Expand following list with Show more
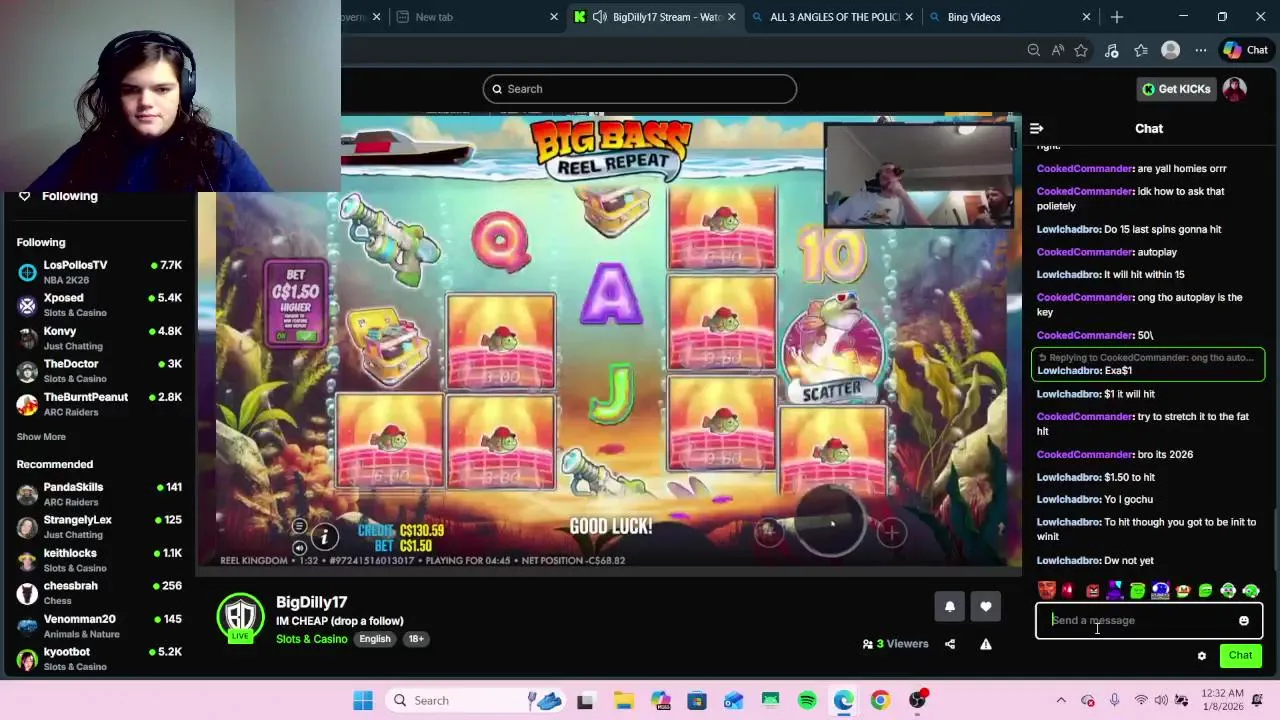Viewport: 1280px width, 720px height. point(41,437)
